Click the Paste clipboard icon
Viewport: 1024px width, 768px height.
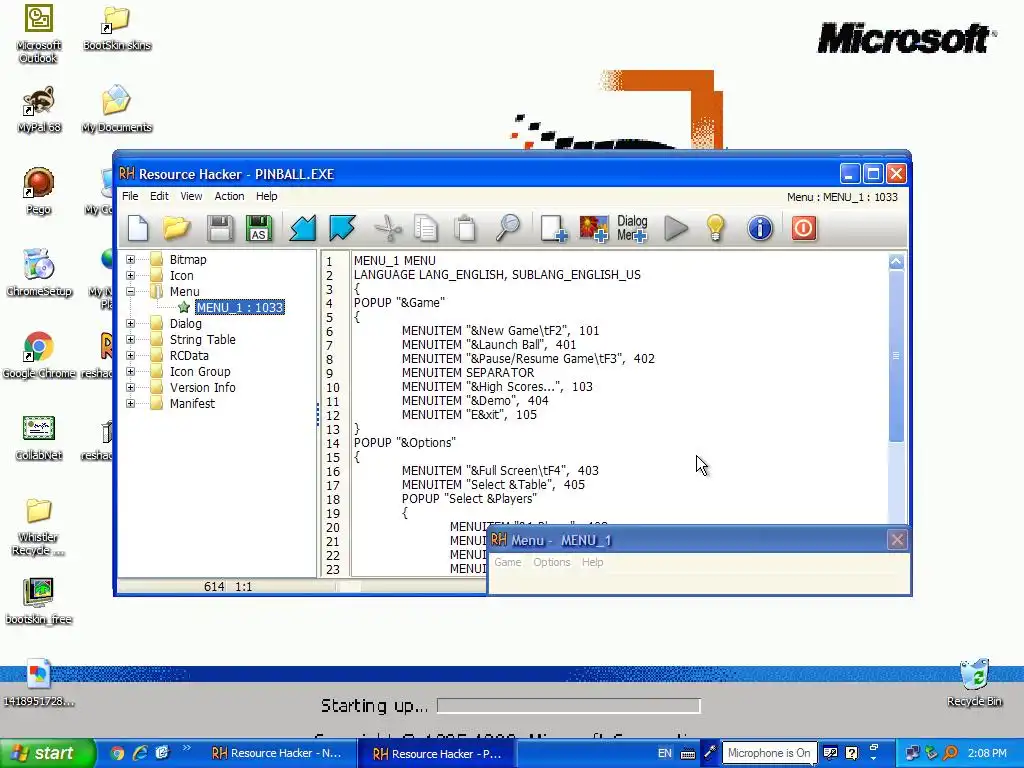(465, 229)
